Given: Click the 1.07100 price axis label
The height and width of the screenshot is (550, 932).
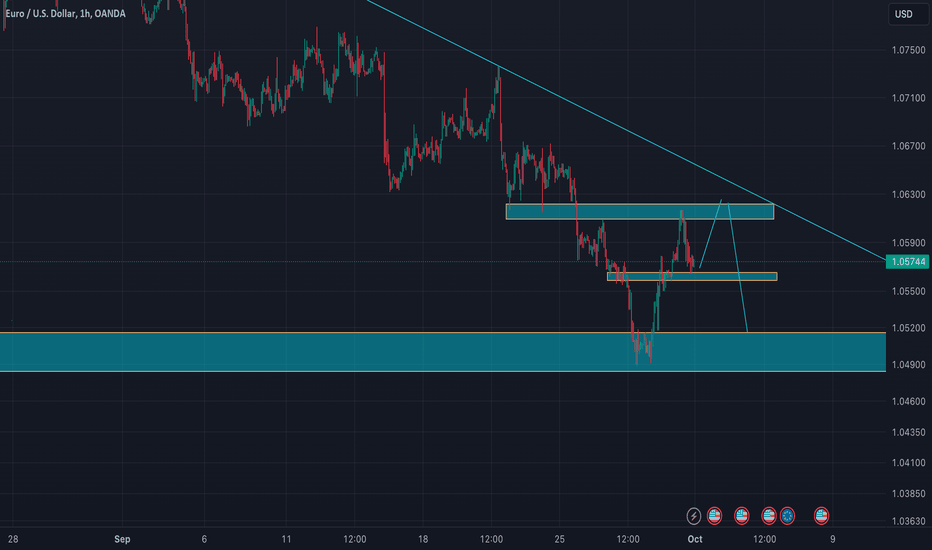Looking at the screenshot, I should point(908,98).
